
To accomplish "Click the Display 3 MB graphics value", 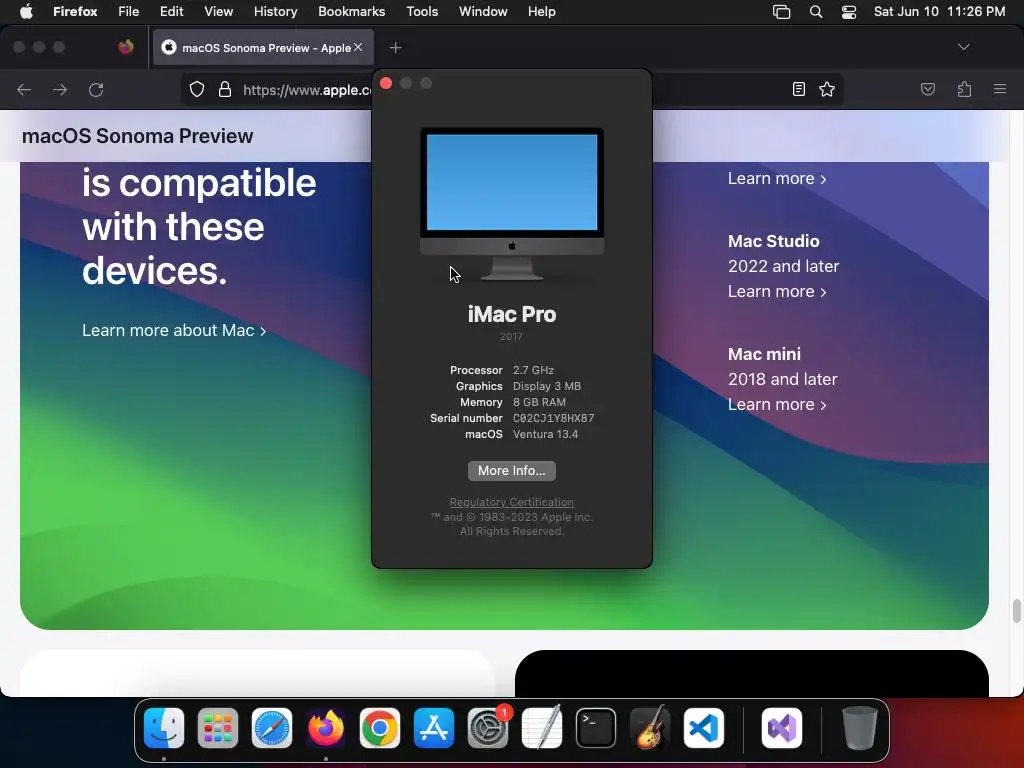I will [547, 386].
